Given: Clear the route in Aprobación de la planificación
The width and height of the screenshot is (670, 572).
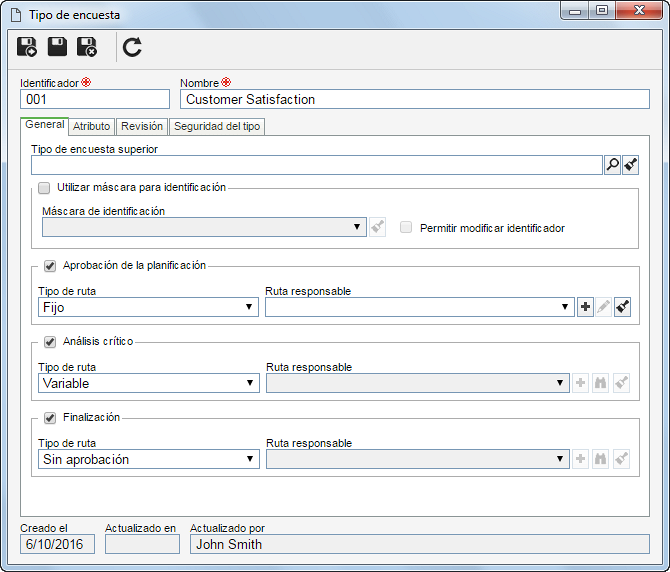Looking at the screenshot, I should click(622, 307).
